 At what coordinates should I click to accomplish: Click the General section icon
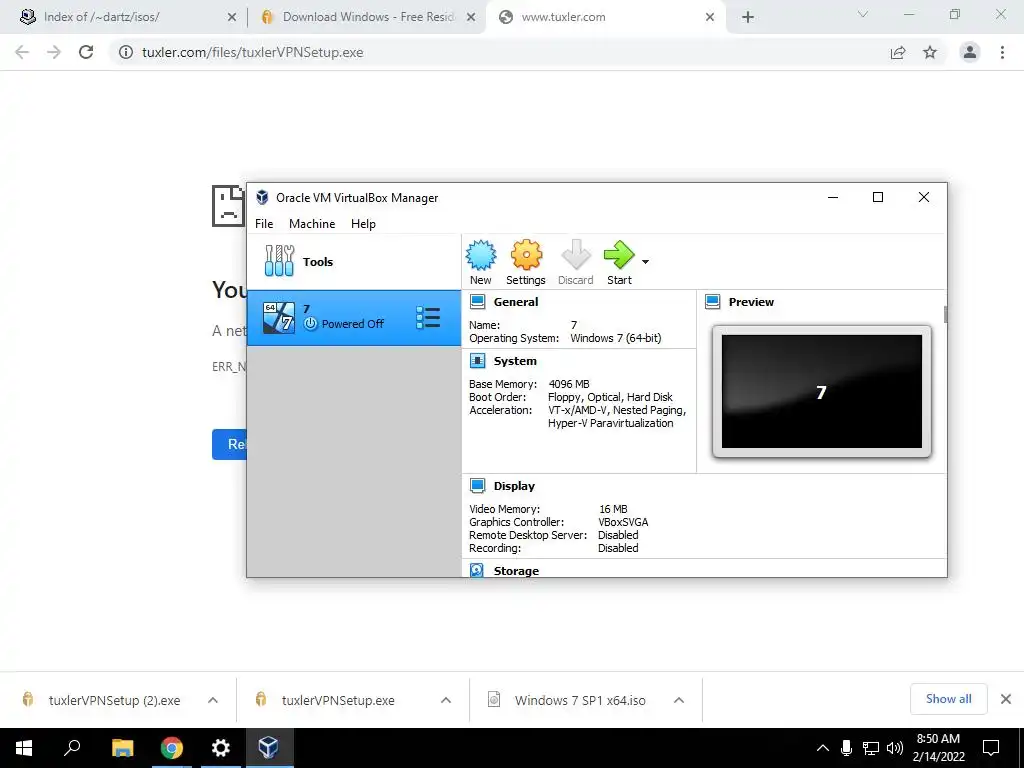click(x=477, y=302)
